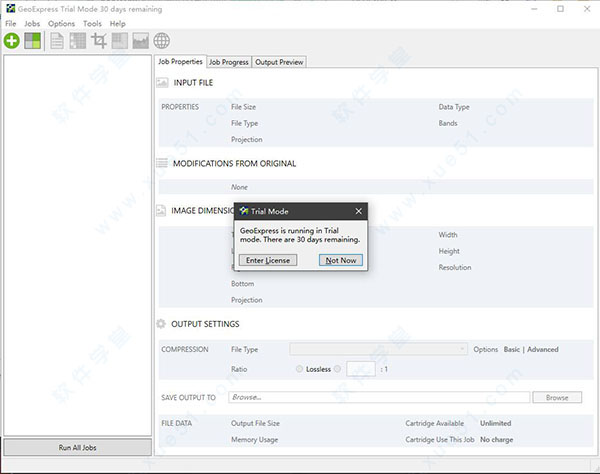Open the Jobs menu
The image size is (600, 474).
[32, 23]
